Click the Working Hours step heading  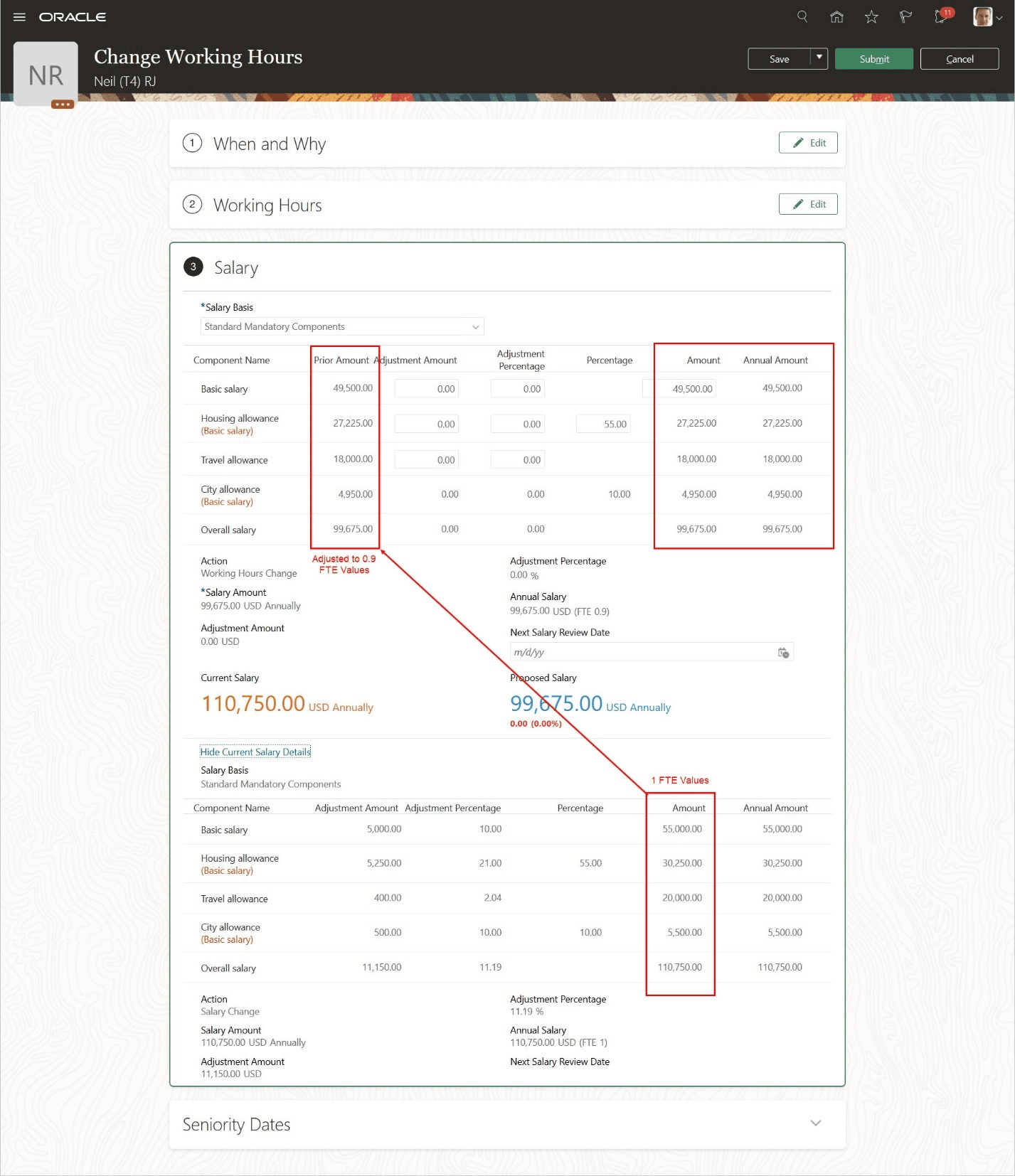(x=267, y=205)
